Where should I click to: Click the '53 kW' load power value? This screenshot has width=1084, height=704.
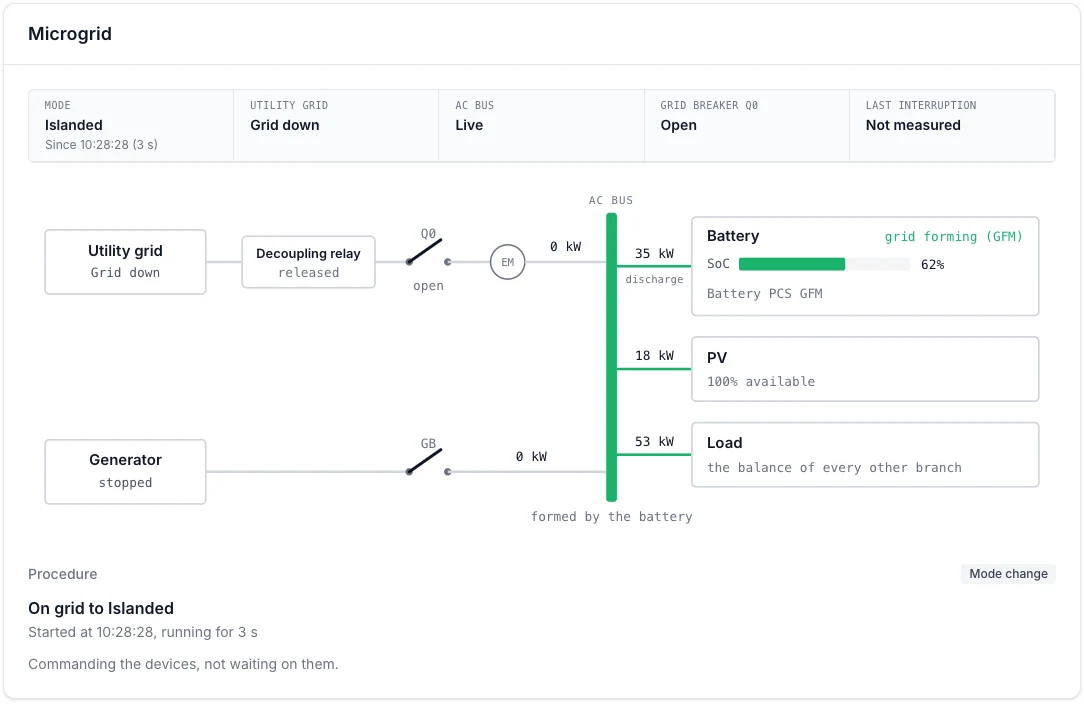pos(654,441)
